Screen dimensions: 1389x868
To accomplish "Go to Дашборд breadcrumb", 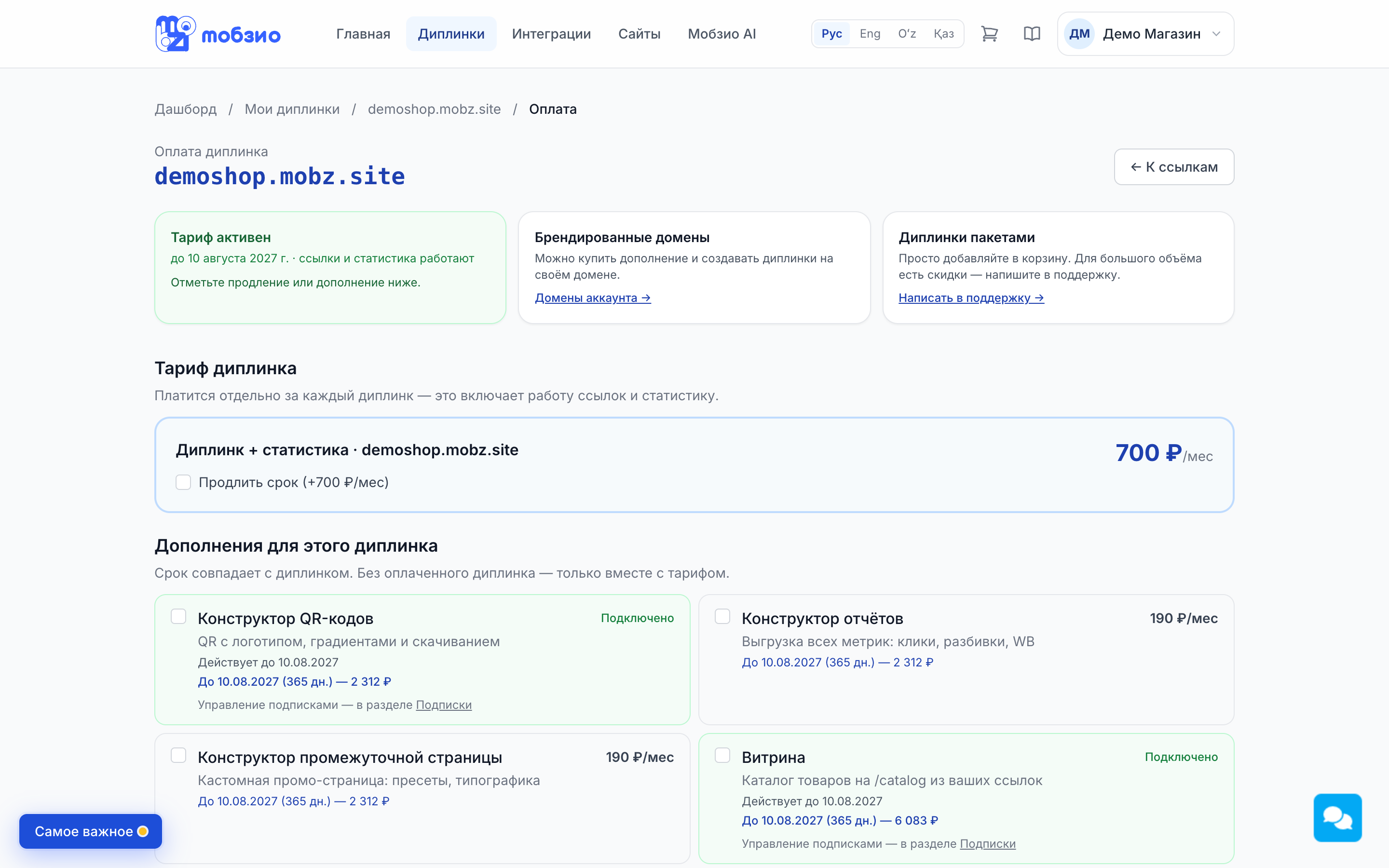I will pyautogui.click(x=185, y=109).
